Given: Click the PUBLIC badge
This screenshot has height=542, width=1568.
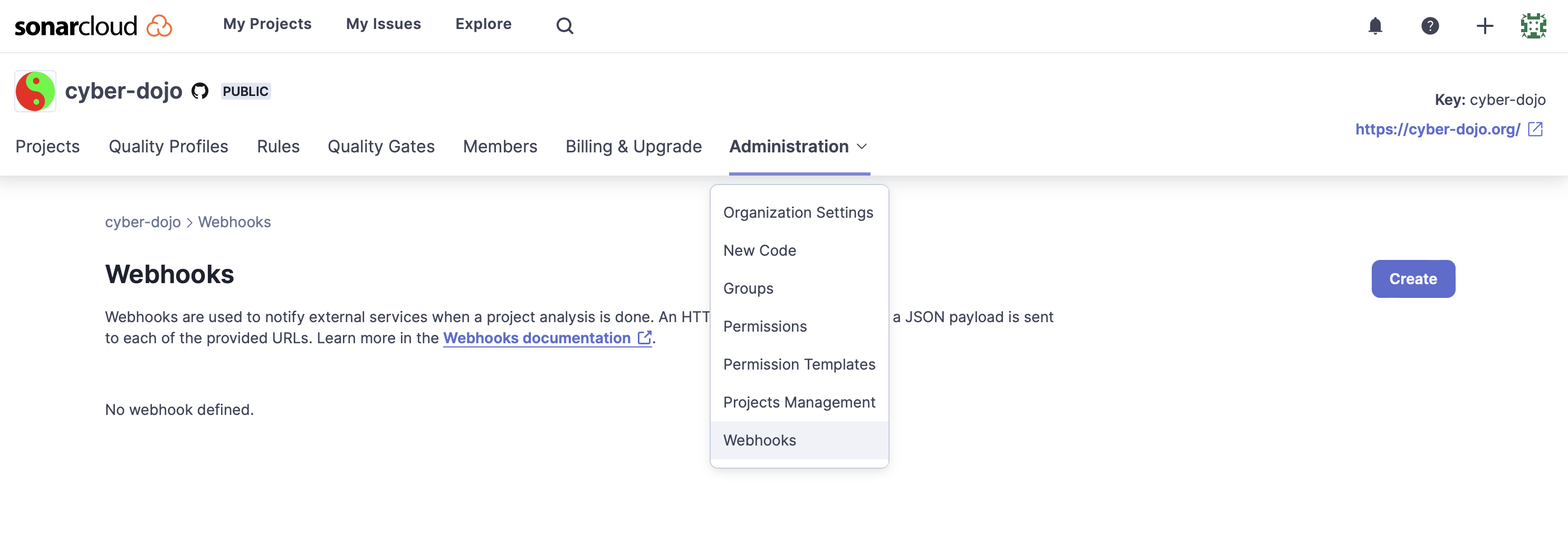Looking at the screenshot, I should point(245,91).
